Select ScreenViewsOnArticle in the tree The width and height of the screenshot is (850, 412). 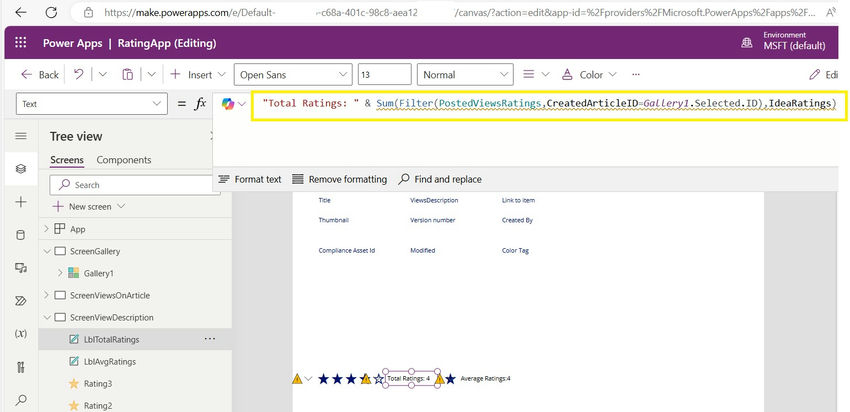pos(110,295)
